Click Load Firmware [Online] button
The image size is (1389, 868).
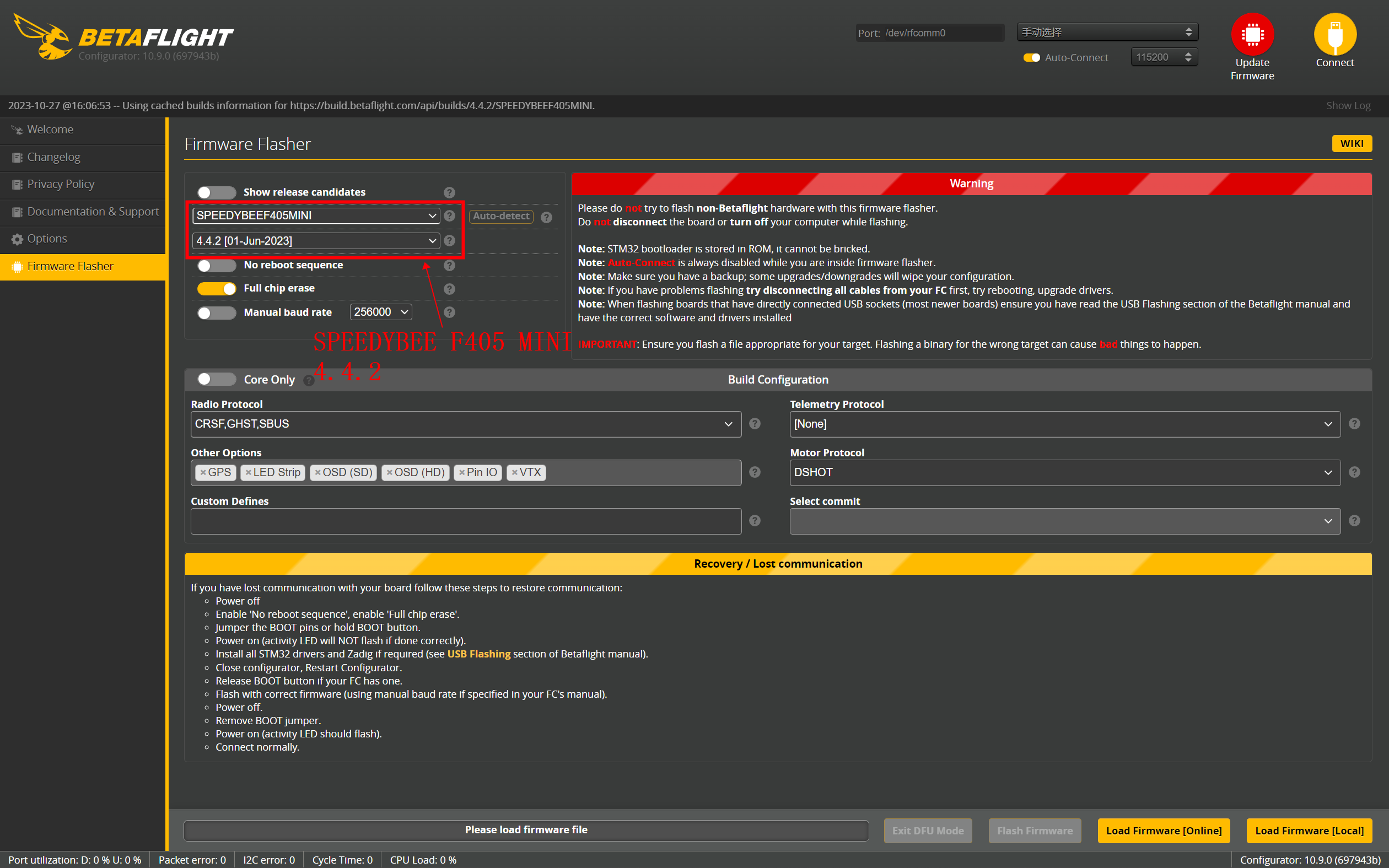(1164, 831)
